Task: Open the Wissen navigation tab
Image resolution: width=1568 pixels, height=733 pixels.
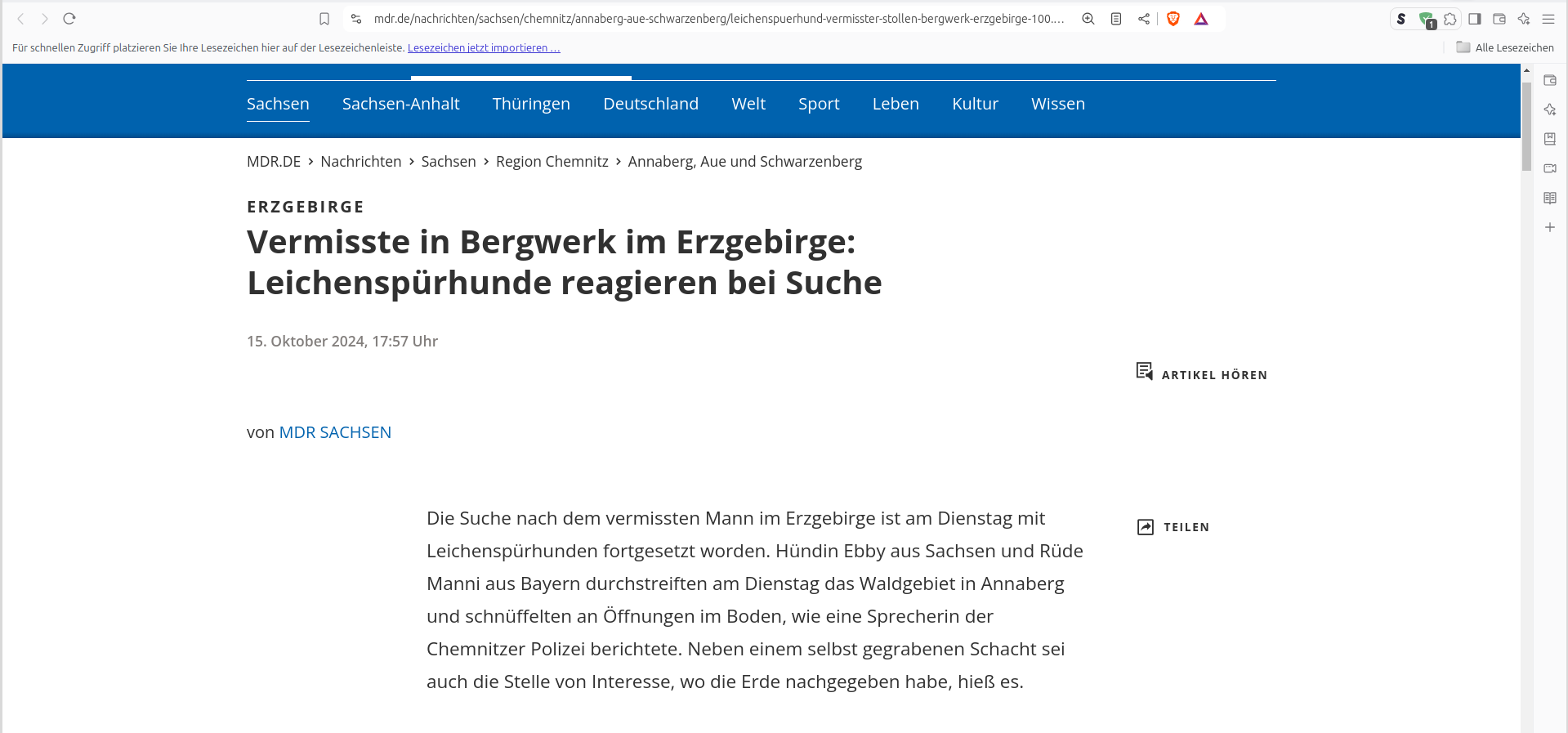Action: [x=1058, y=104]
